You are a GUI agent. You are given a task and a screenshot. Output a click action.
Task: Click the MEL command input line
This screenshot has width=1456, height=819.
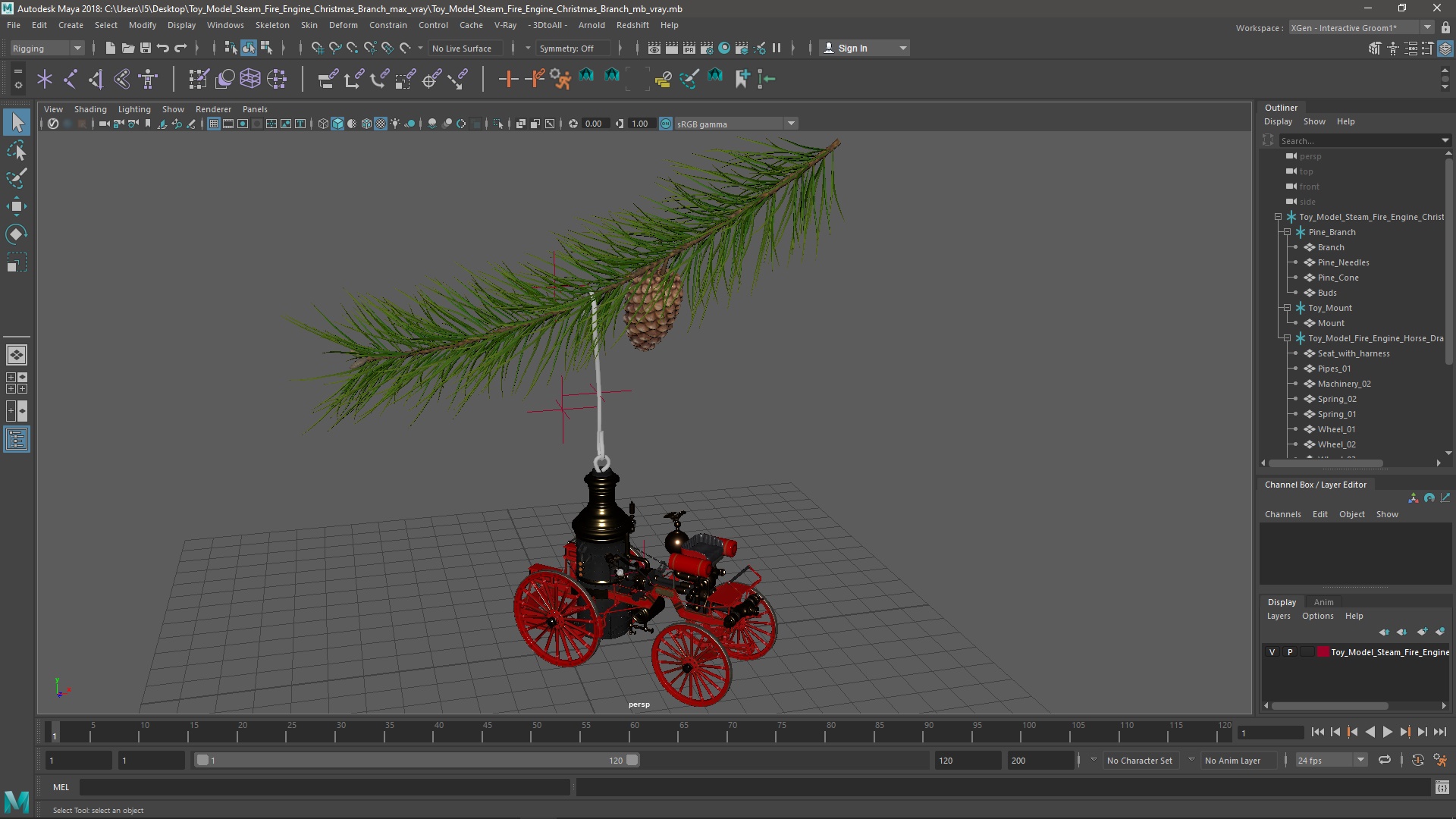325,787
